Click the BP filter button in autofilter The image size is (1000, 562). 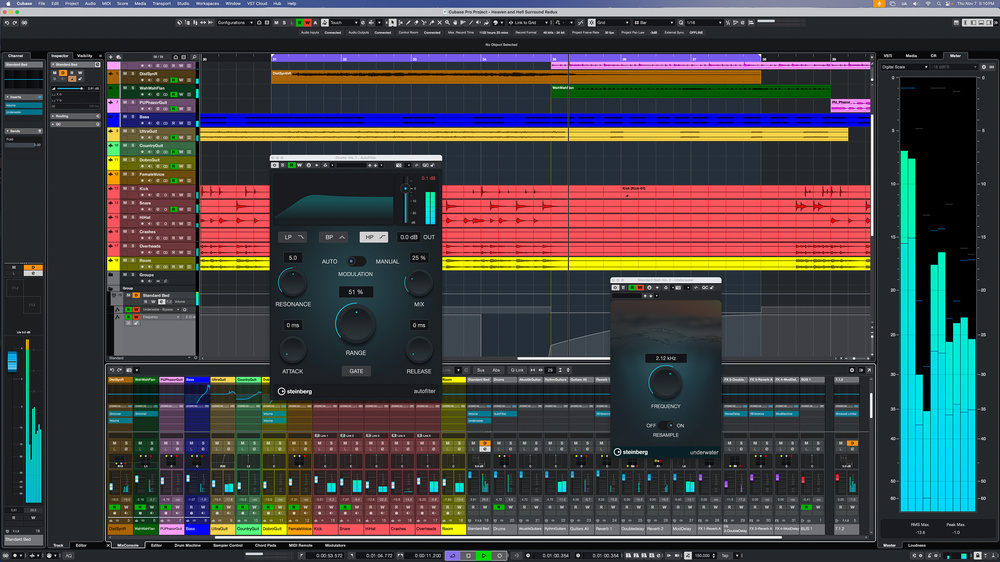pyautogui.click(x=334, y=237)
